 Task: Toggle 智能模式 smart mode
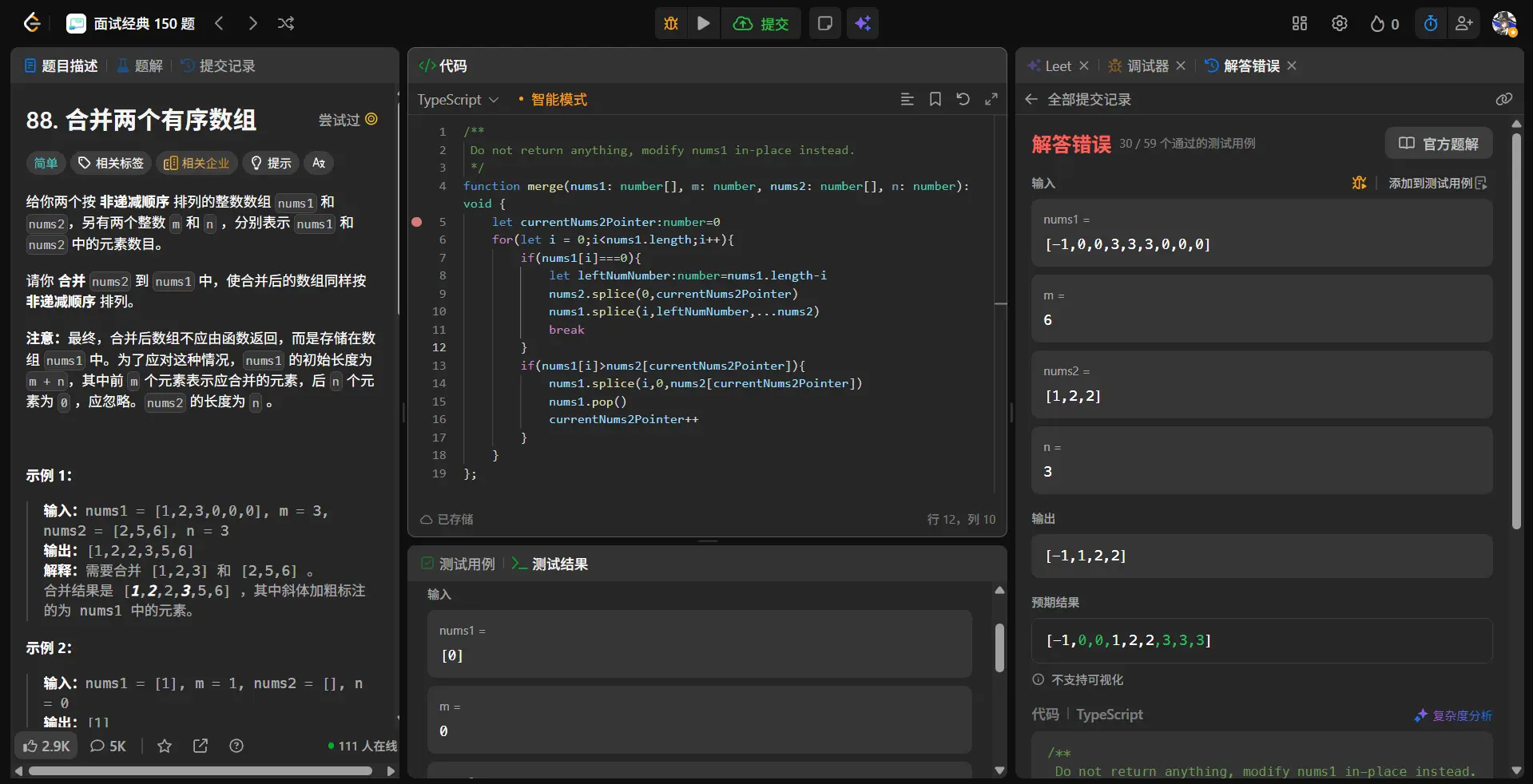coord(558,100)
